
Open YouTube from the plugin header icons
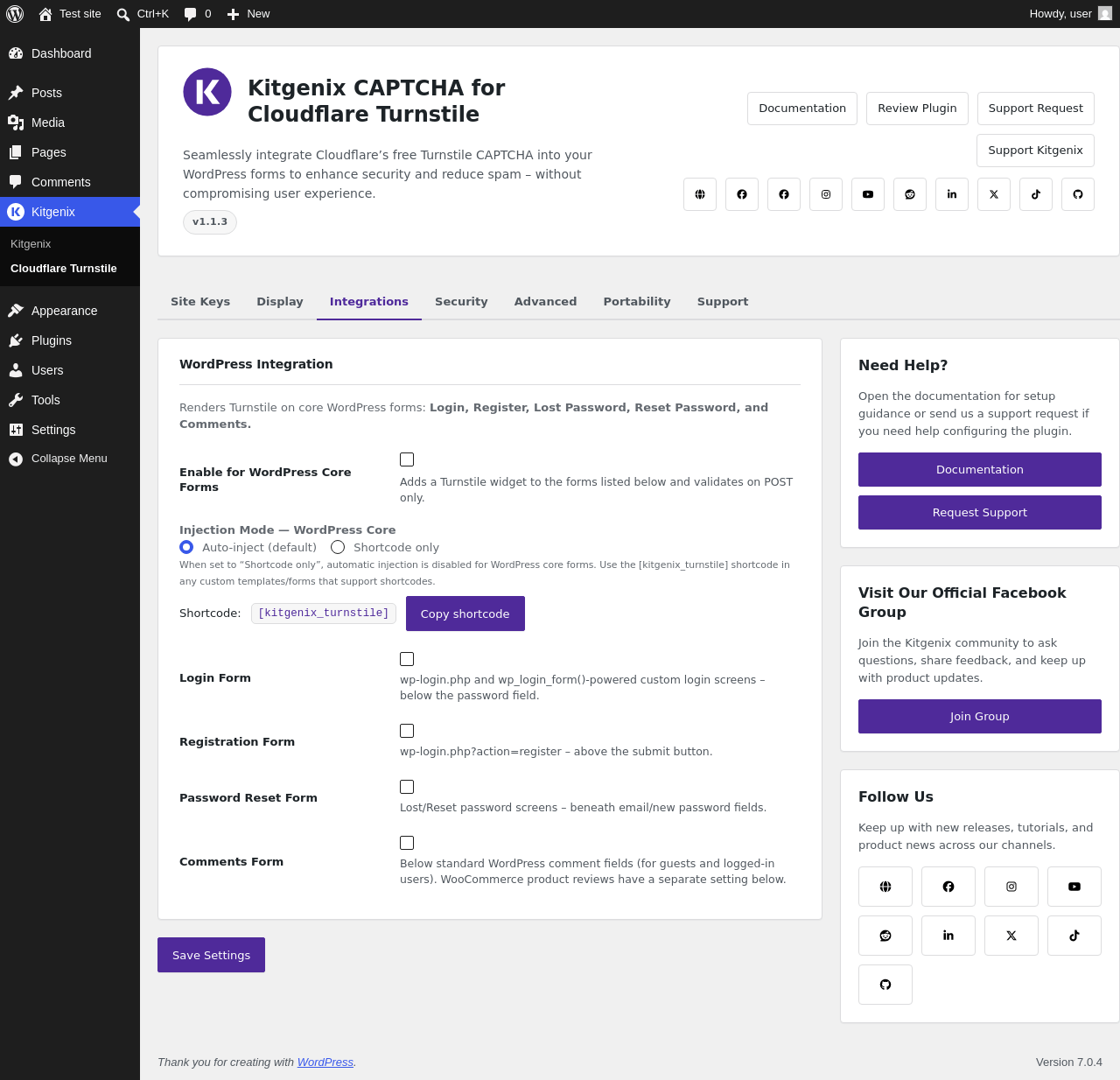pos(868,194)
